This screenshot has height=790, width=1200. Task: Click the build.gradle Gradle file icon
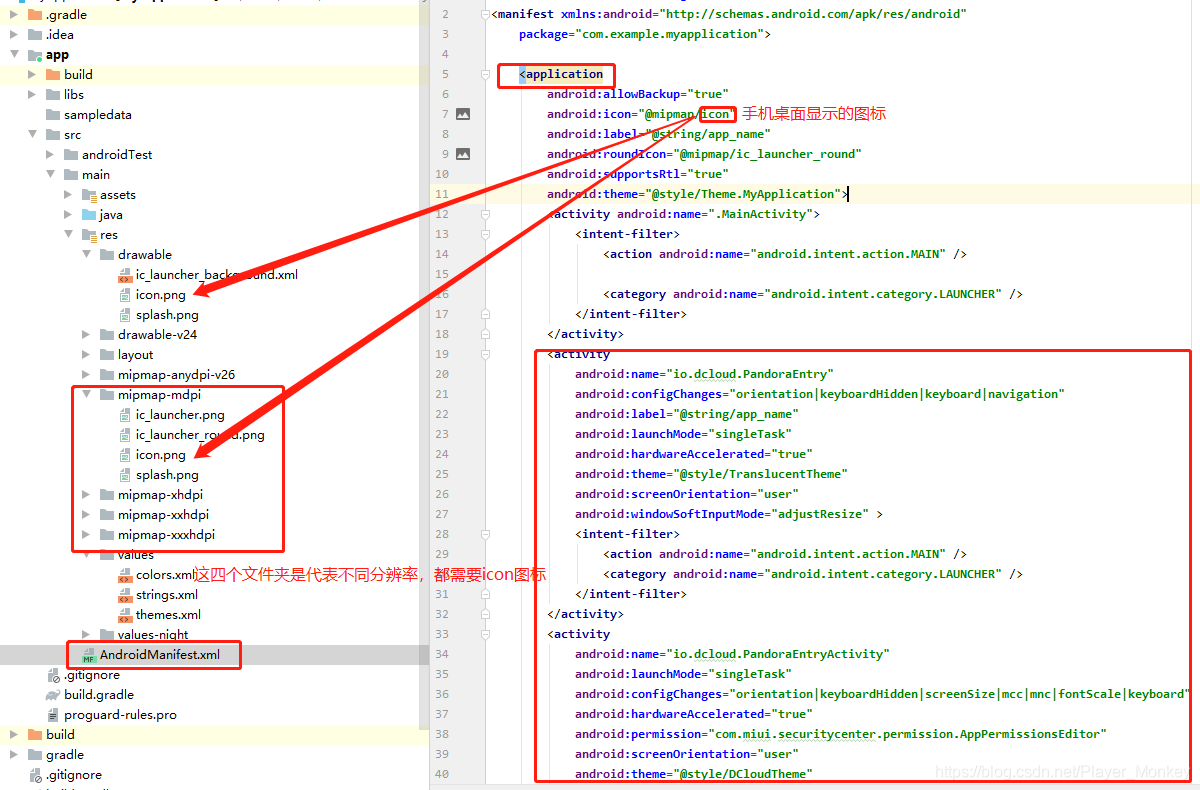tap(53, 695)
